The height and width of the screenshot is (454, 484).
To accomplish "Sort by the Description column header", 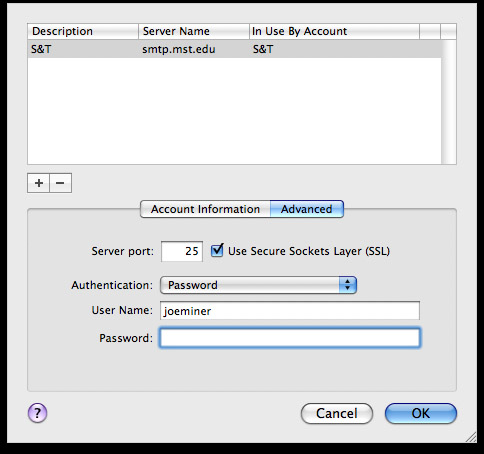I will [83, 31].
